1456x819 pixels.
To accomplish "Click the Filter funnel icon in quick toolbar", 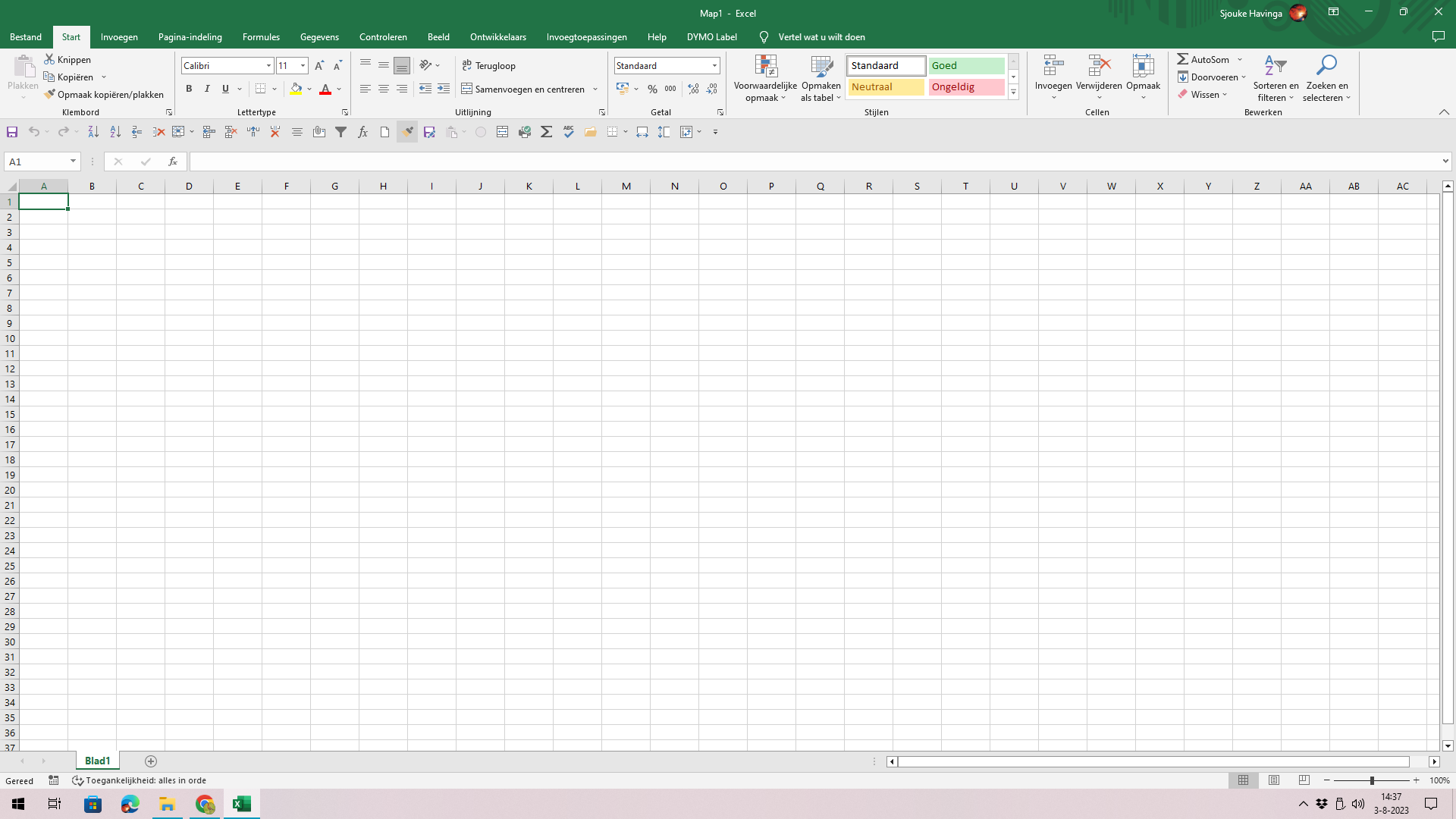I will [341, 132].
